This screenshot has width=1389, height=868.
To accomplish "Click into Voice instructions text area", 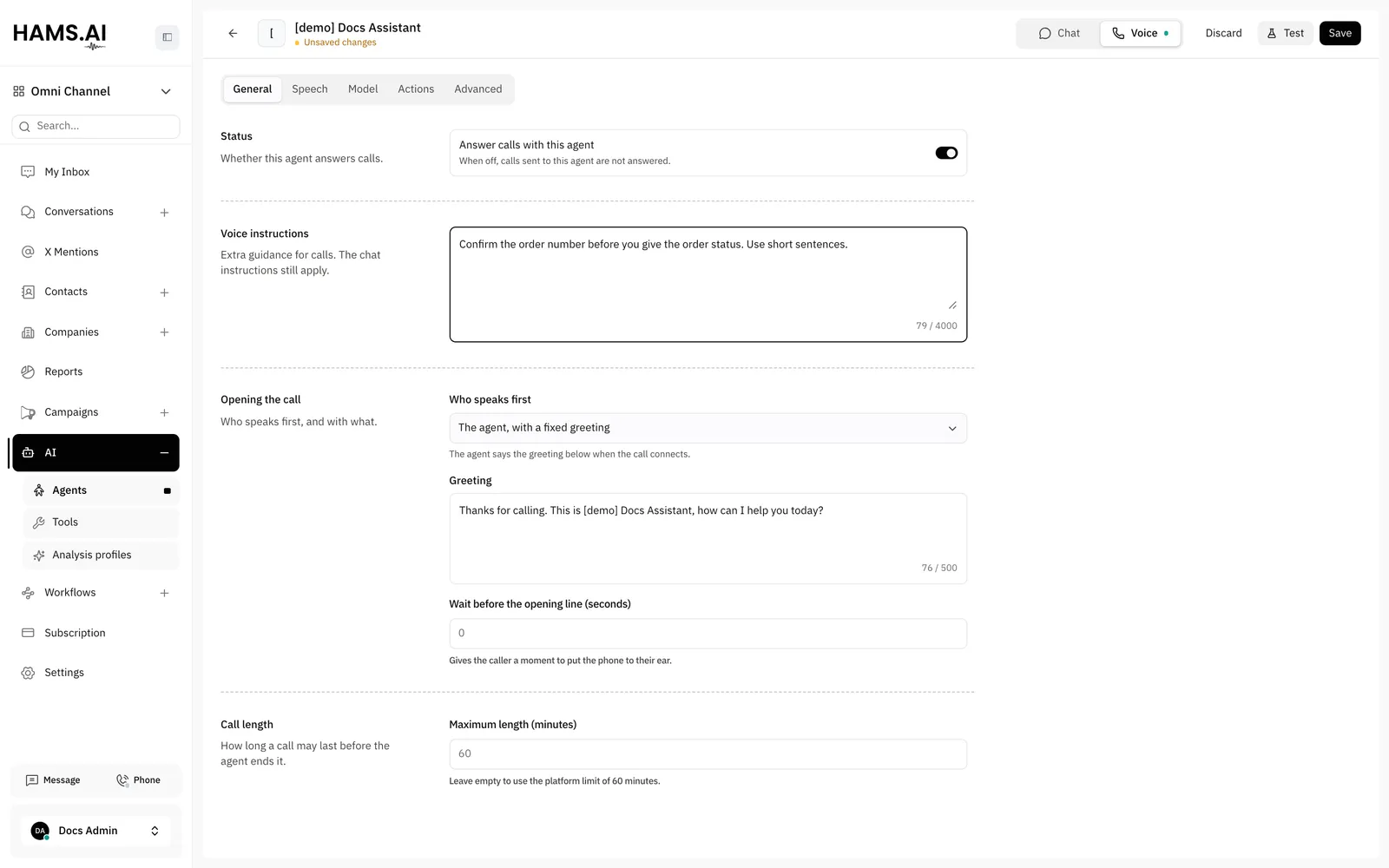I will [708, 285].
